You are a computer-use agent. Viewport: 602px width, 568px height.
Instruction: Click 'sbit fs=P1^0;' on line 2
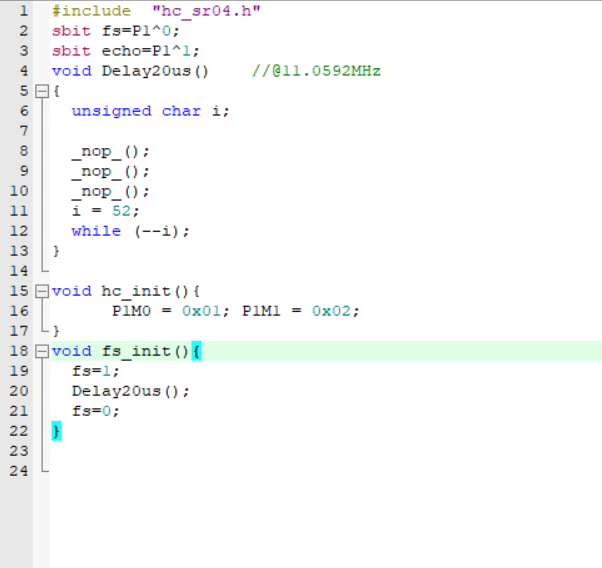click(116, 31)
